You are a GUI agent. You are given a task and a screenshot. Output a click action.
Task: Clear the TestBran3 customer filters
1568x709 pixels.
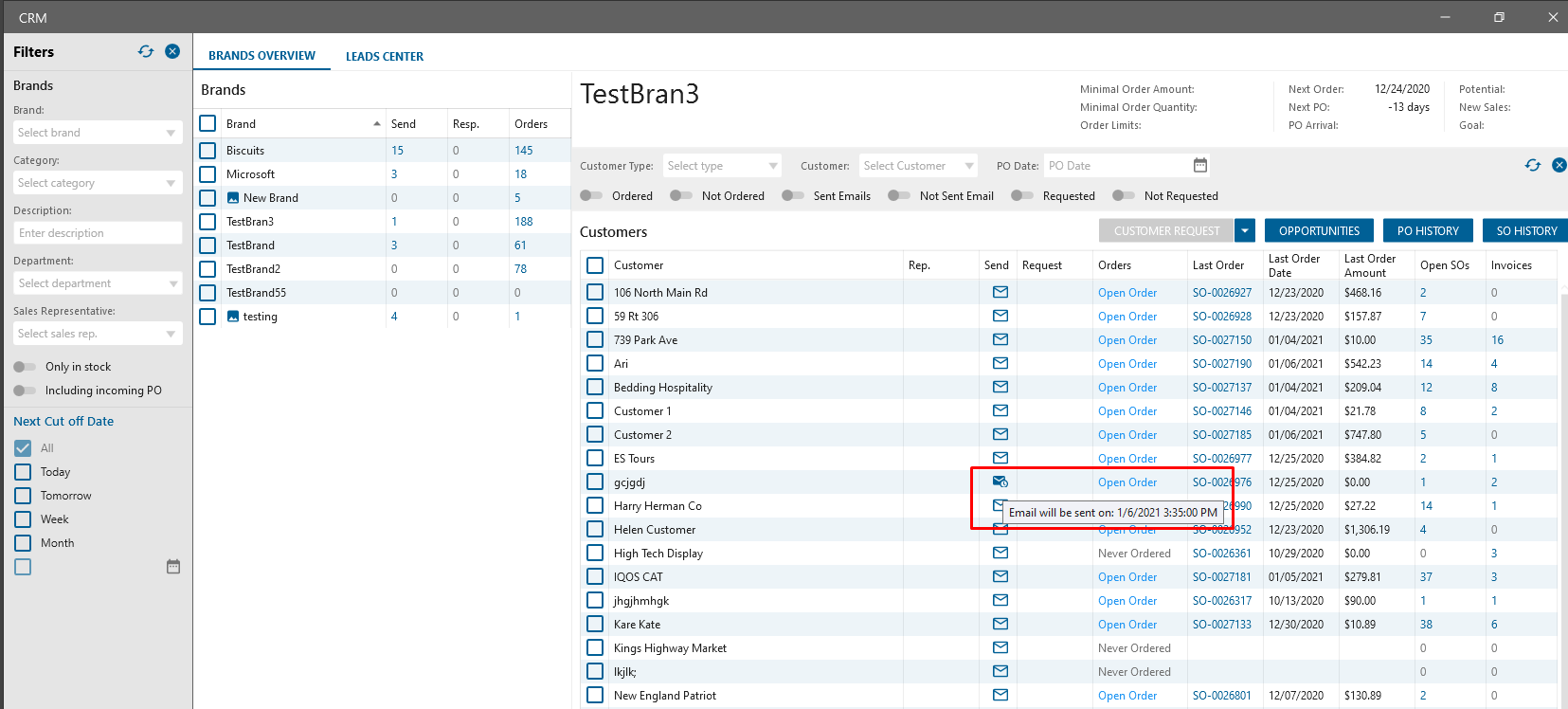click(x=1559, y=165)
